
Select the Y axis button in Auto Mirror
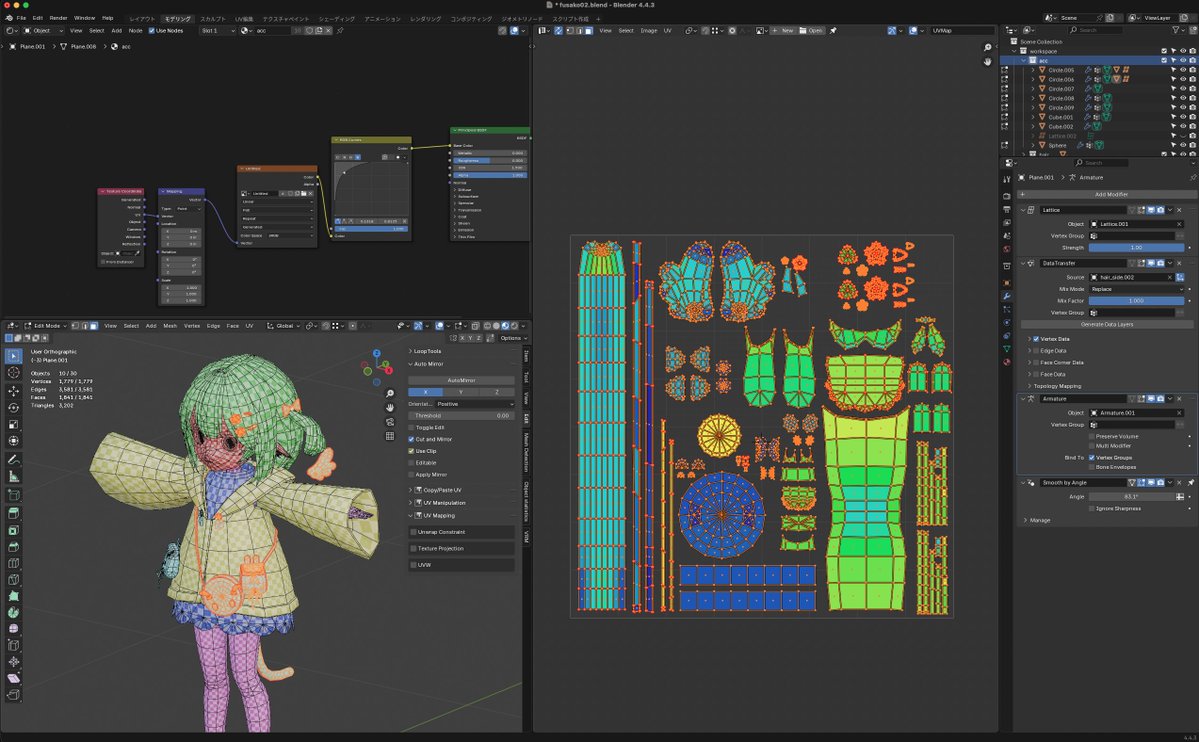pyautogui.click(x=461, y=392)
